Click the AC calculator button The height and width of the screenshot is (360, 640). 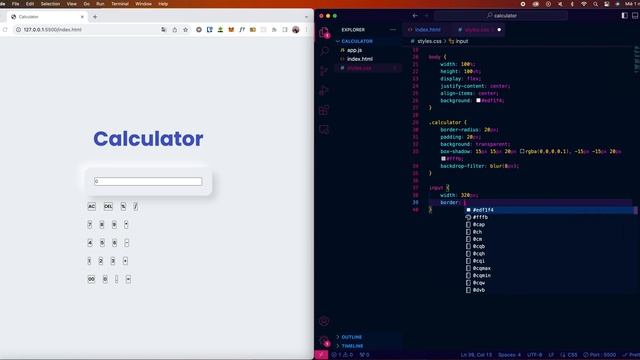pos(91,207)
